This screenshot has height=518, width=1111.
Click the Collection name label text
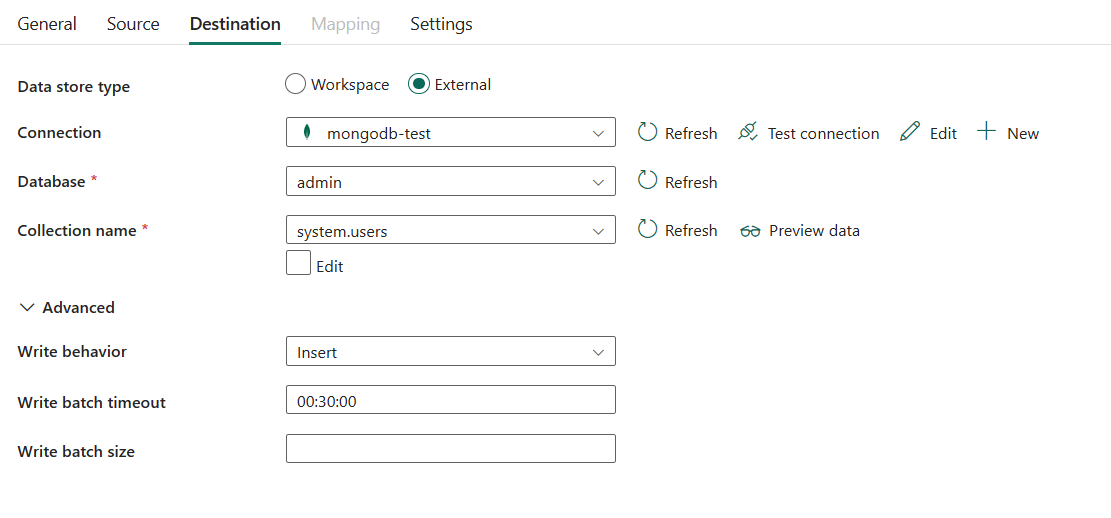coord(77,230)
